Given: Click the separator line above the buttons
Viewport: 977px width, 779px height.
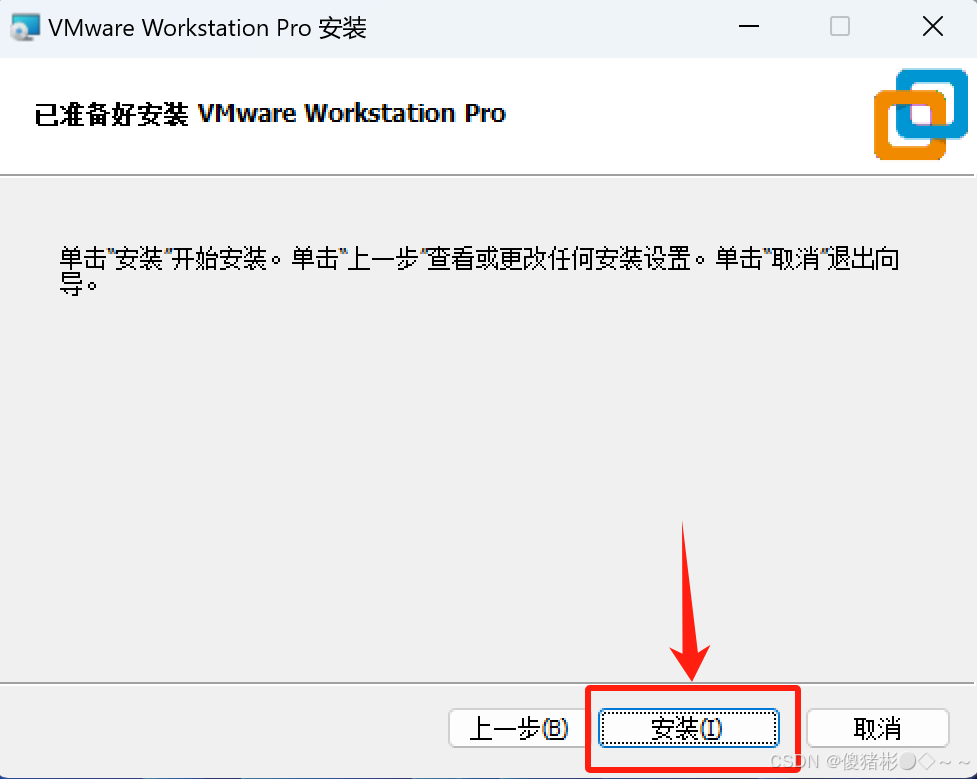Looking at the screenshot, I should pos(293,683).
